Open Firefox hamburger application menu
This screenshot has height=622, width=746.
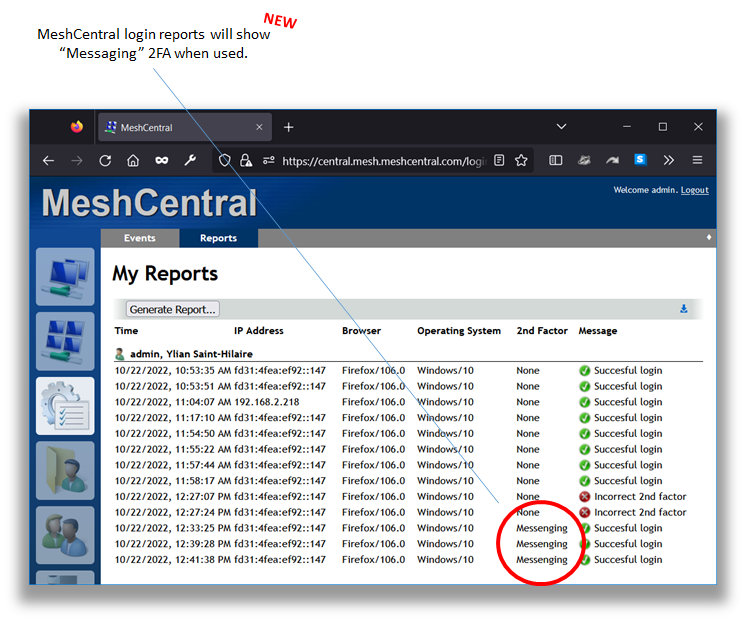pos(697,160)
